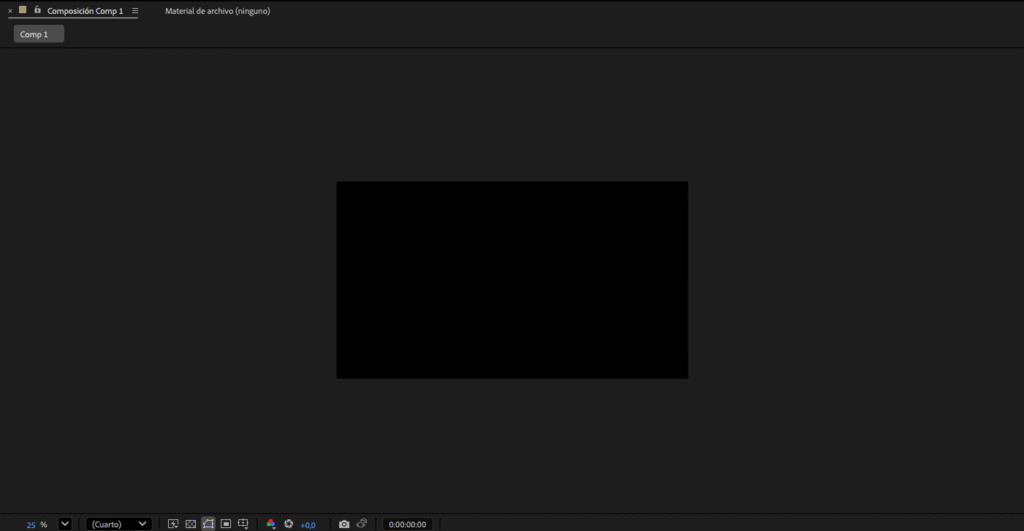Screen dimensions: 1024x531
Task: Click the show snapshot icon
Action: coord(361,524)
